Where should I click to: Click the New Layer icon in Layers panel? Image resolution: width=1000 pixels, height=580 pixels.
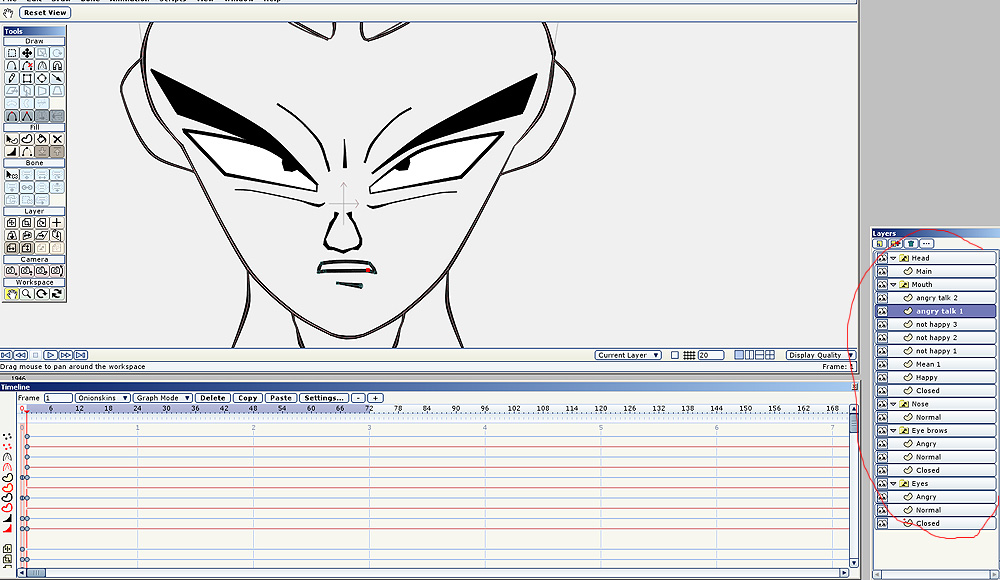tap(879, 244)
